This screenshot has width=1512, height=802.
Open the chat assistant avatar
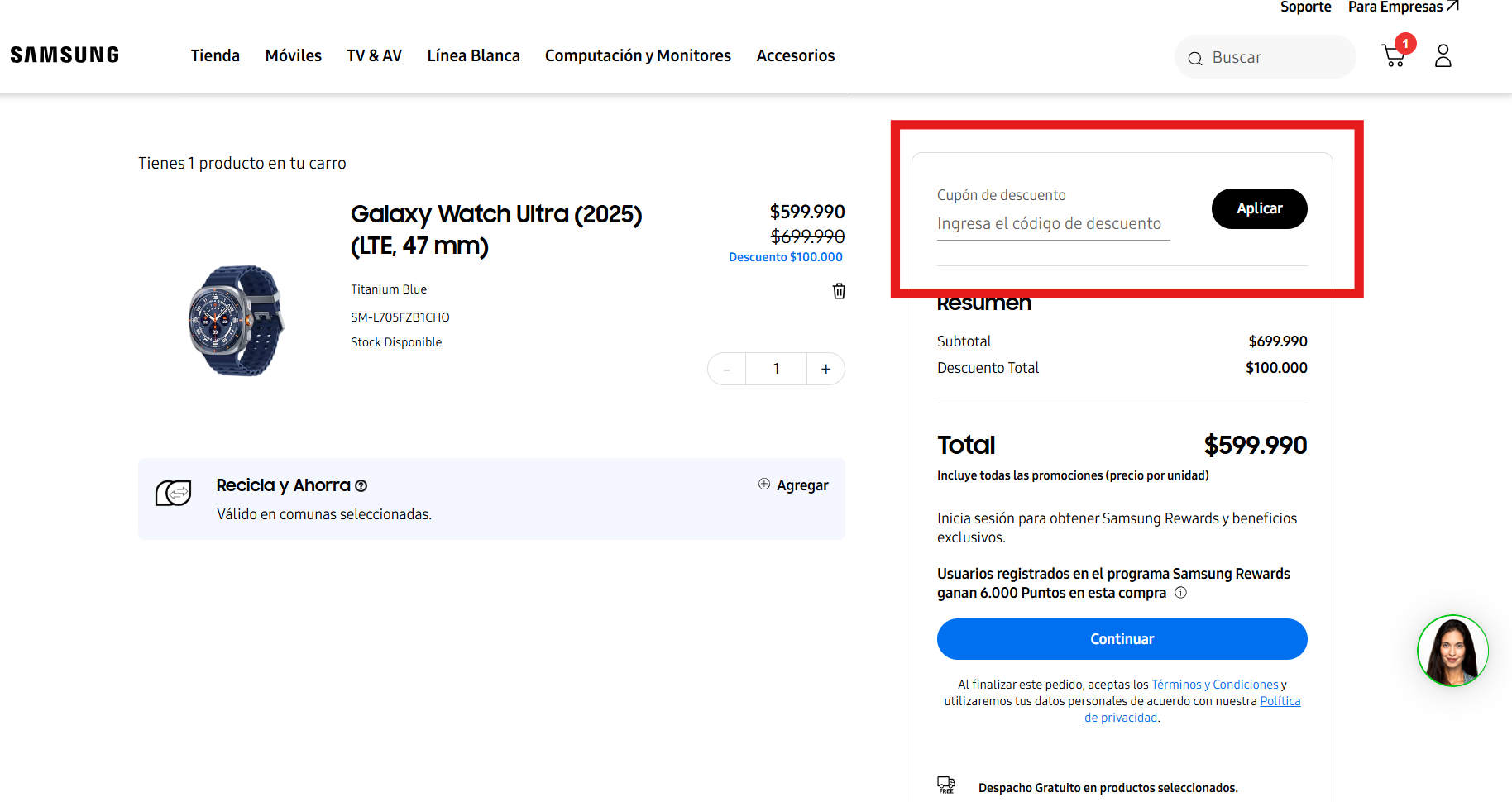point(1452,652)
